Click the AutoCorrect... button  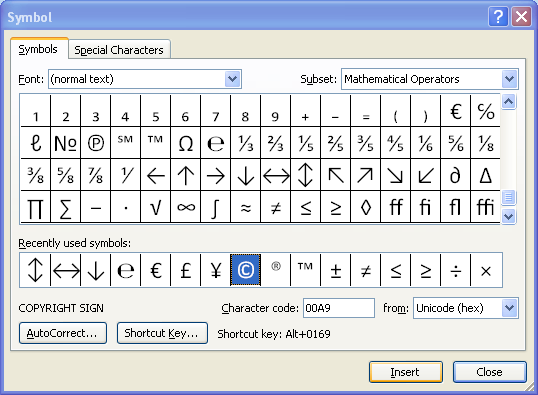(x=63, y=333)
